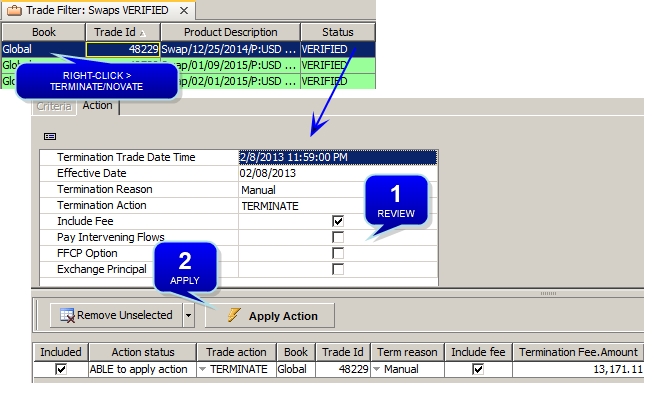Image resolution: width=654 pixels, height=393 pixels.
Task: Edit the Termination Trade Date Time field
Action: coord(338,157)
